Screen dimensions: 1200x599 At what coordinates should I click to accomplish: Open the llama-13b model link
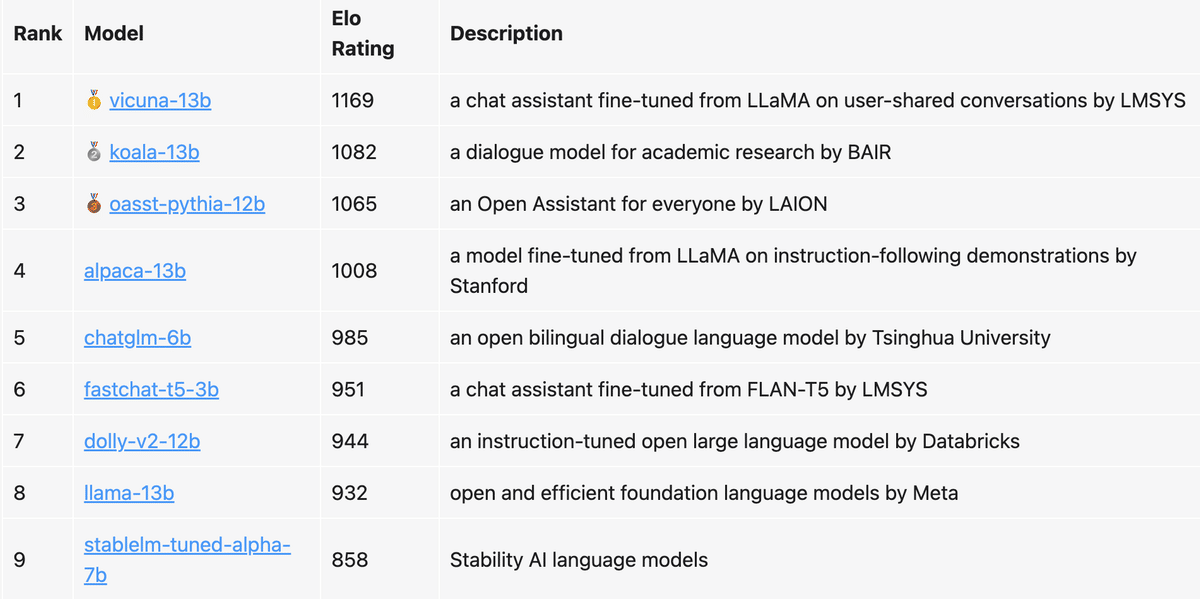pos(128,493)
